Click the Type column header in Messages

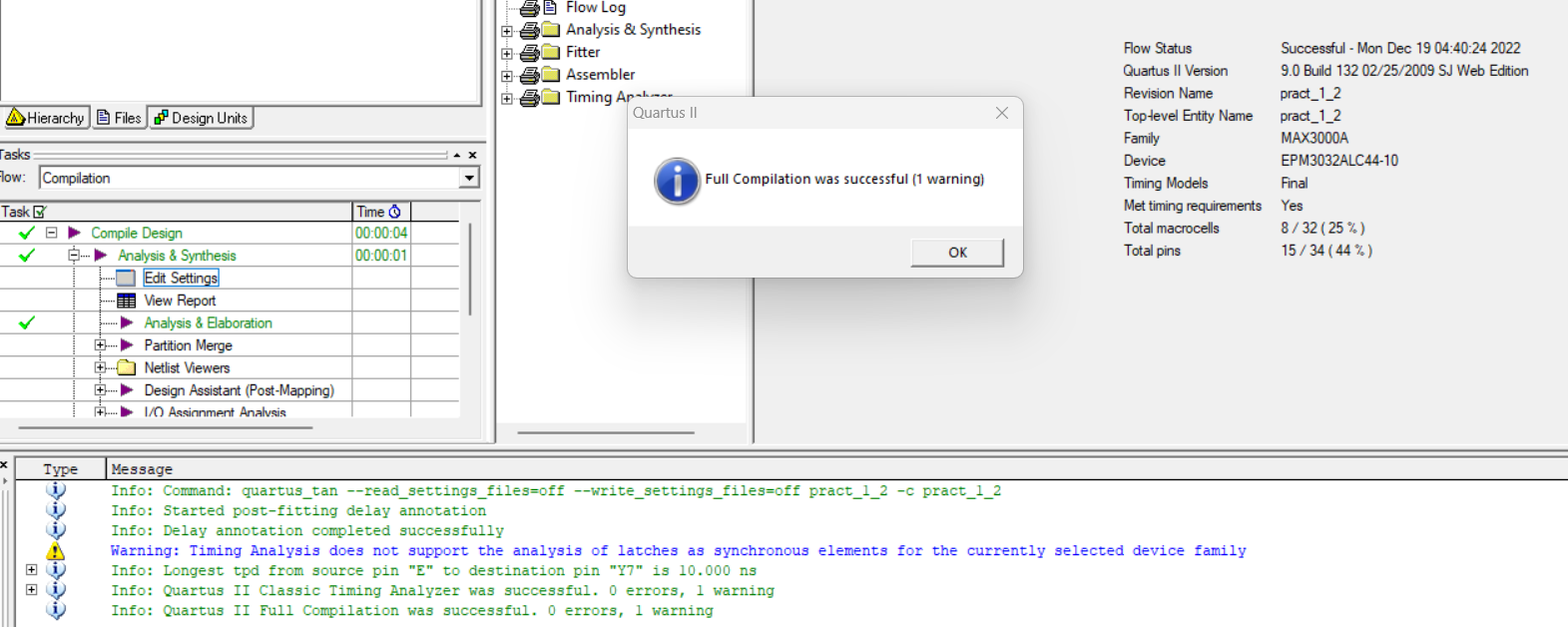[60, 469]
